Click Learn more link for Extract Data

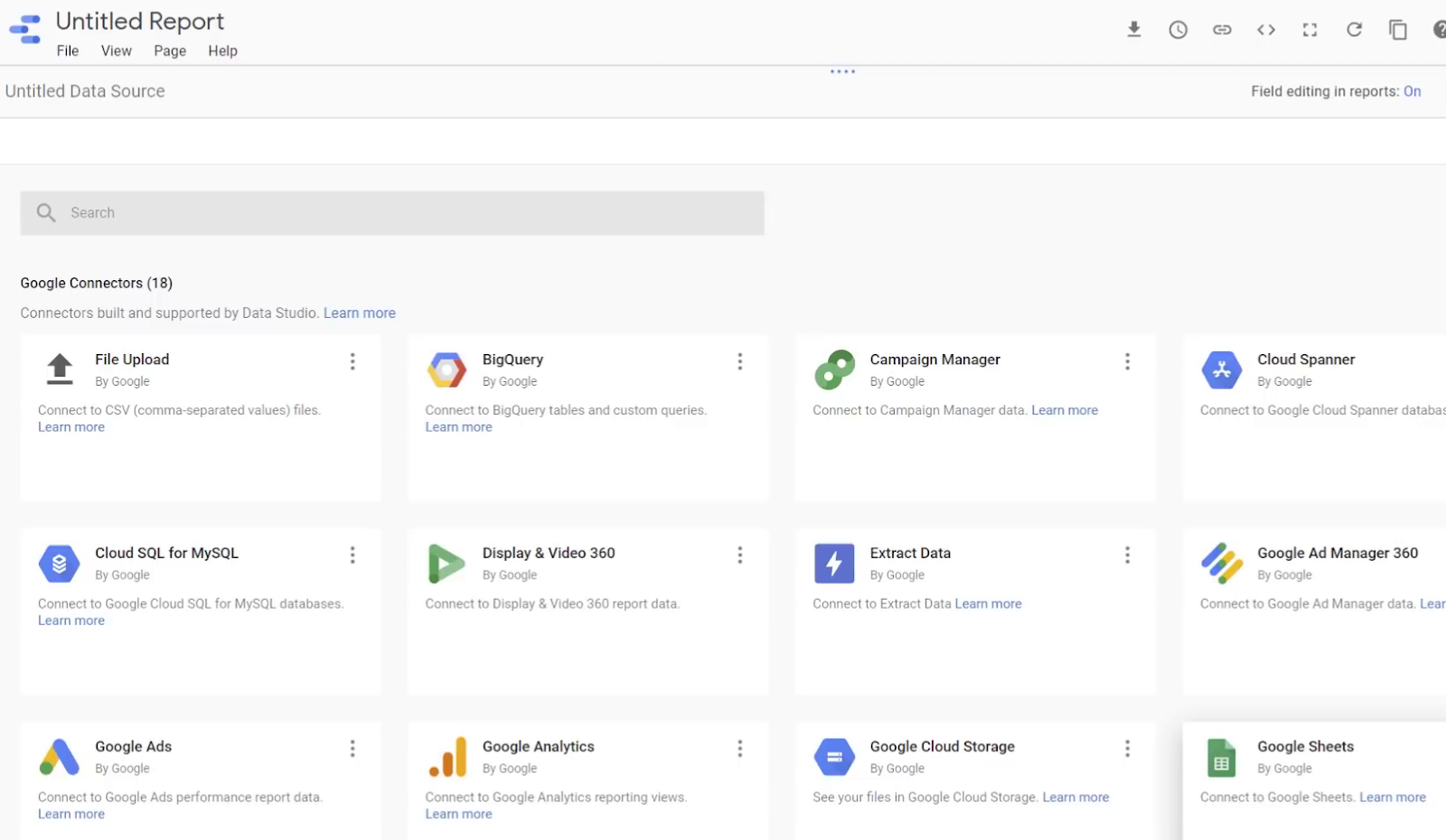tap(988, 603)
